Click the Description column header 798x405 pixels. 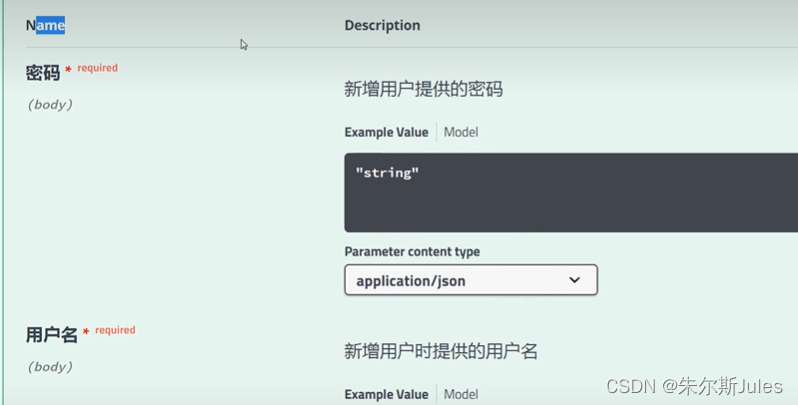(x=382, y=25)
